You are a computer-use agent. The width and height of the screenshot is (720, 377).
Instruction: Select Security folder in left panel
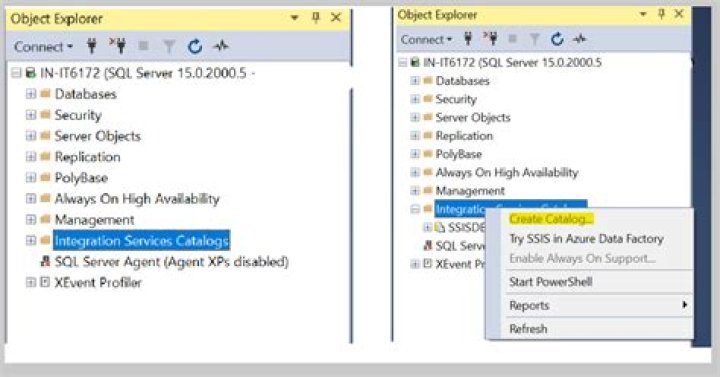(78, 115)
